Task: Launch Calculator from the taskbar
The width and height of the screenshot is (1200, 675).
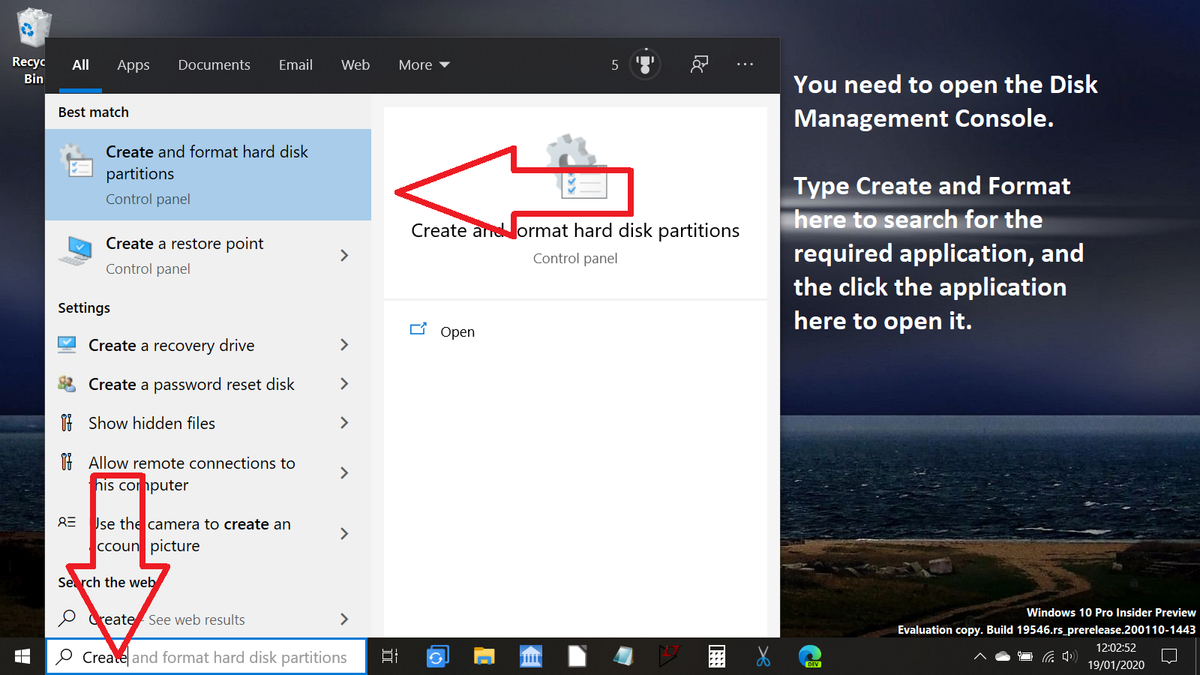Action: pyautogui.click(x=716, y=657)
